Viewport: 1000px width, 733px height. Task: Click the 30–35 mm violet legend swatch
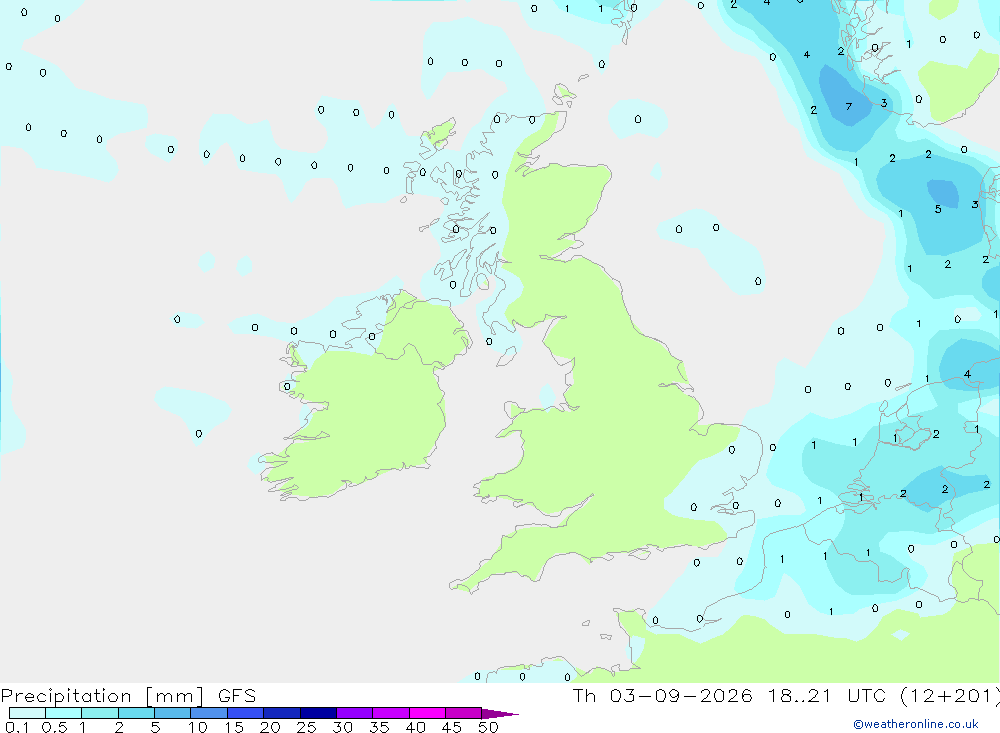[x=354, y=713]
